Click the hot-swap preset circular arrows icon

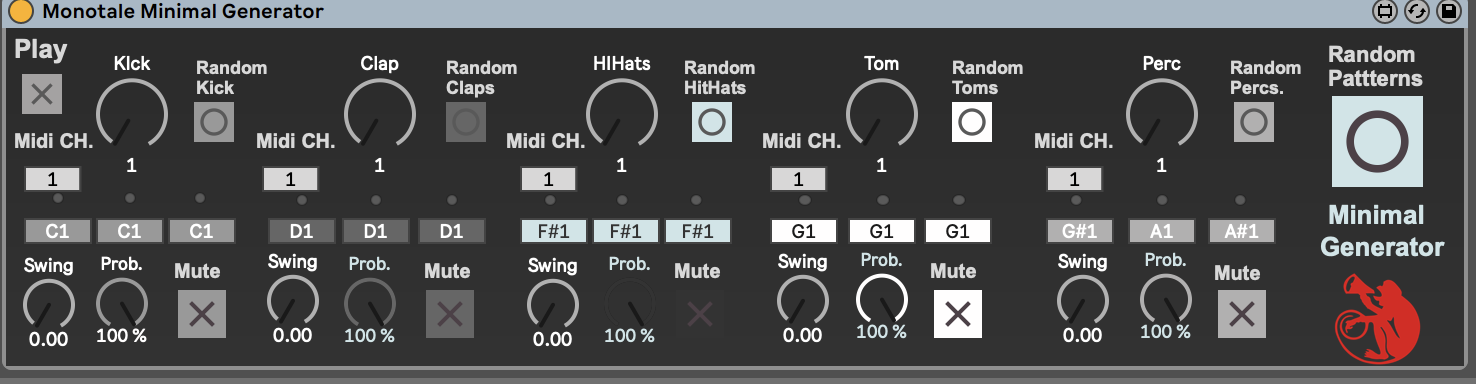[x=1416, y=12]
